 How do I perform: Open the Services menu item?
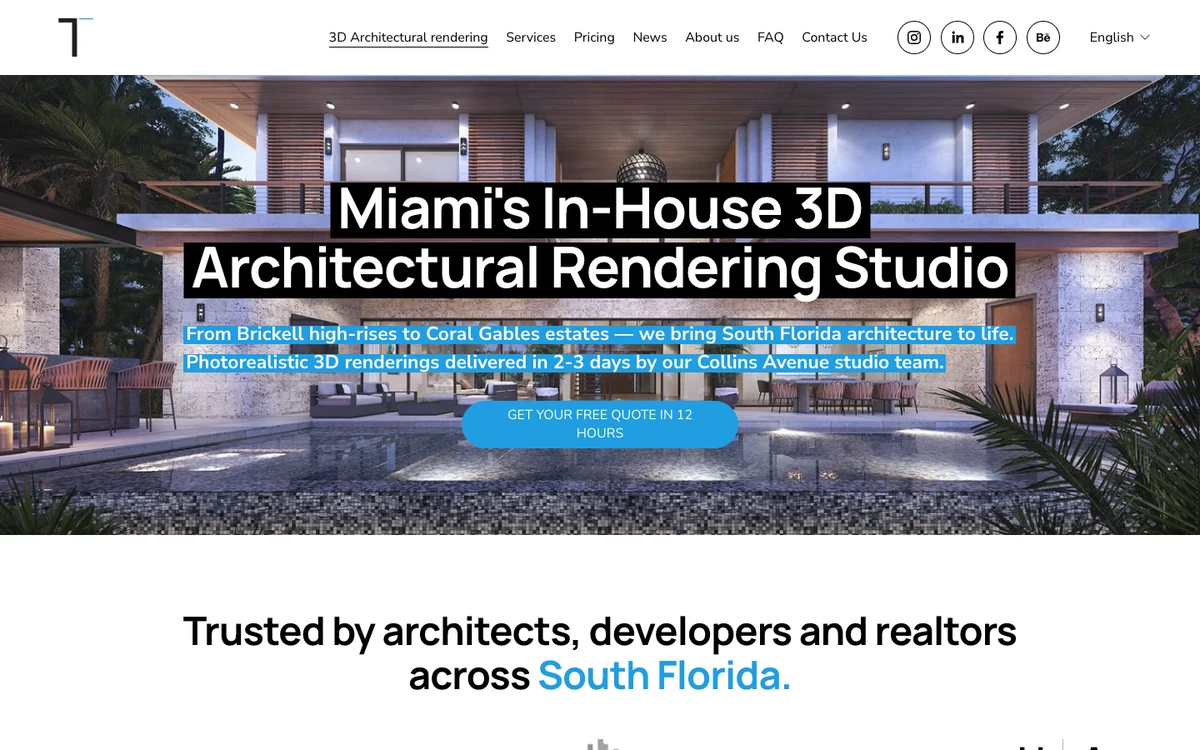coord(531,37)
